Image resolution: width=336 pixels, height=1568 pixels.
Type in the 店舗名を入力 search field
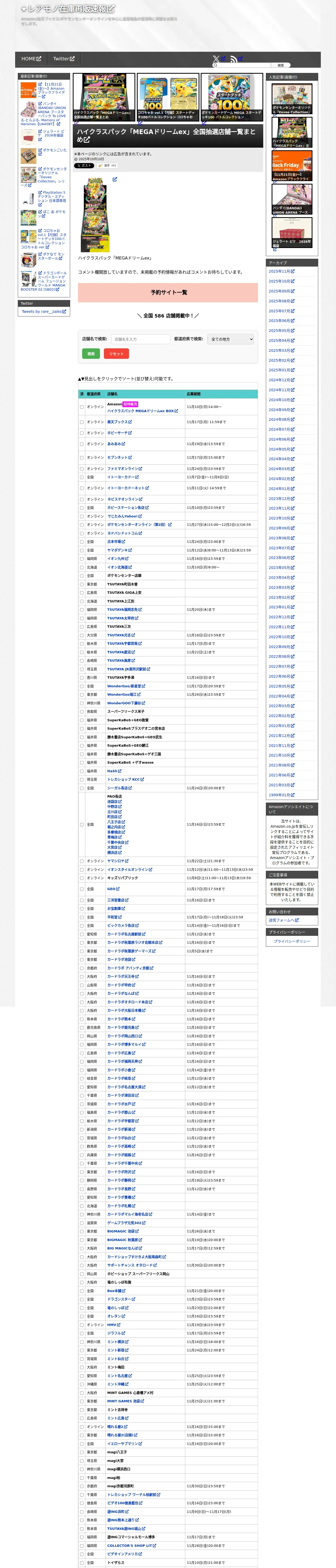coord(141,339)
